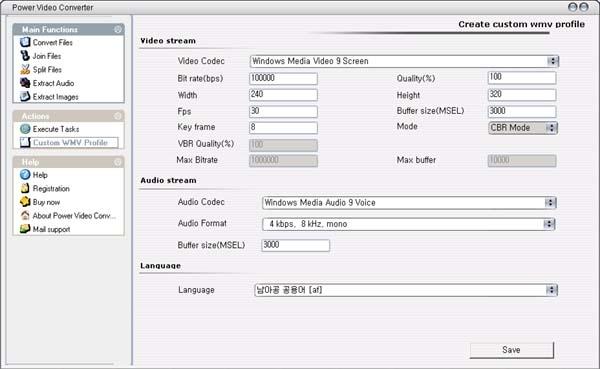This screenshot has height=369, width=600.
Task: Click the Registration icon
Action: [x=25, y=188]
